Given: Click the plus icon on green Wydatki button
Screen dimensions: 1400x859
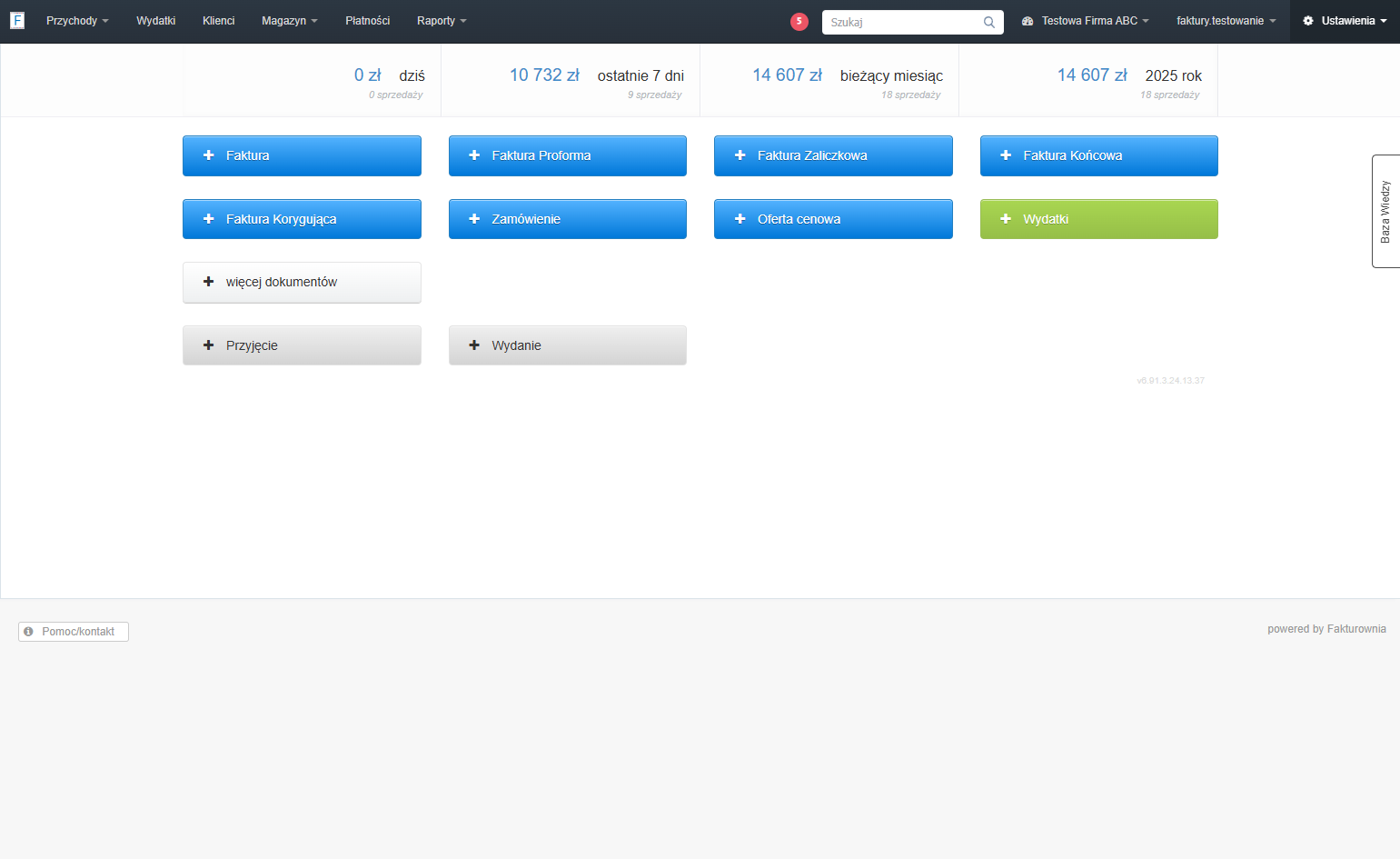Looking at the screenshot, I should pyautogui.click(x=1006, y=219).
